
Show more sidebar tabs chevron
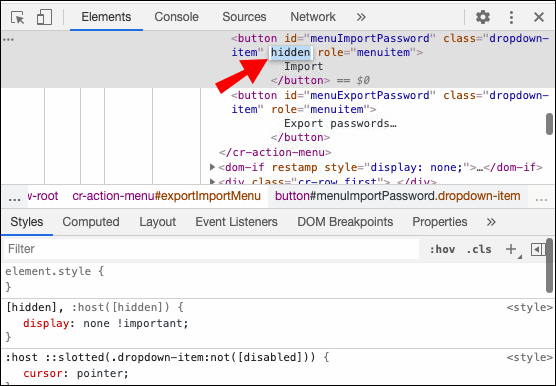(x=491, y=222)
